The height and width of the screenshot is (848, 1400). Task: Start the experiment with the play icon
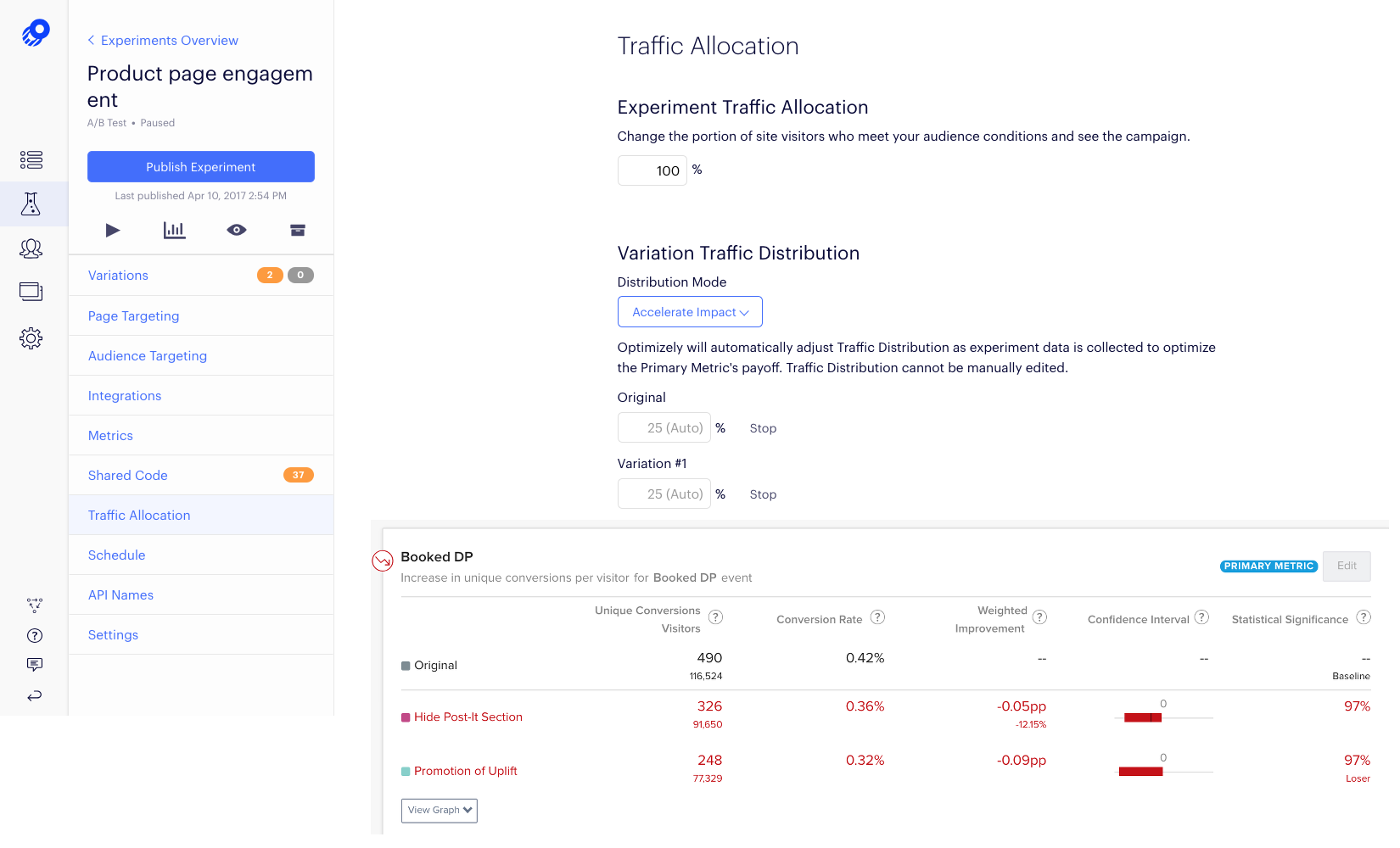tap(113, 230)
